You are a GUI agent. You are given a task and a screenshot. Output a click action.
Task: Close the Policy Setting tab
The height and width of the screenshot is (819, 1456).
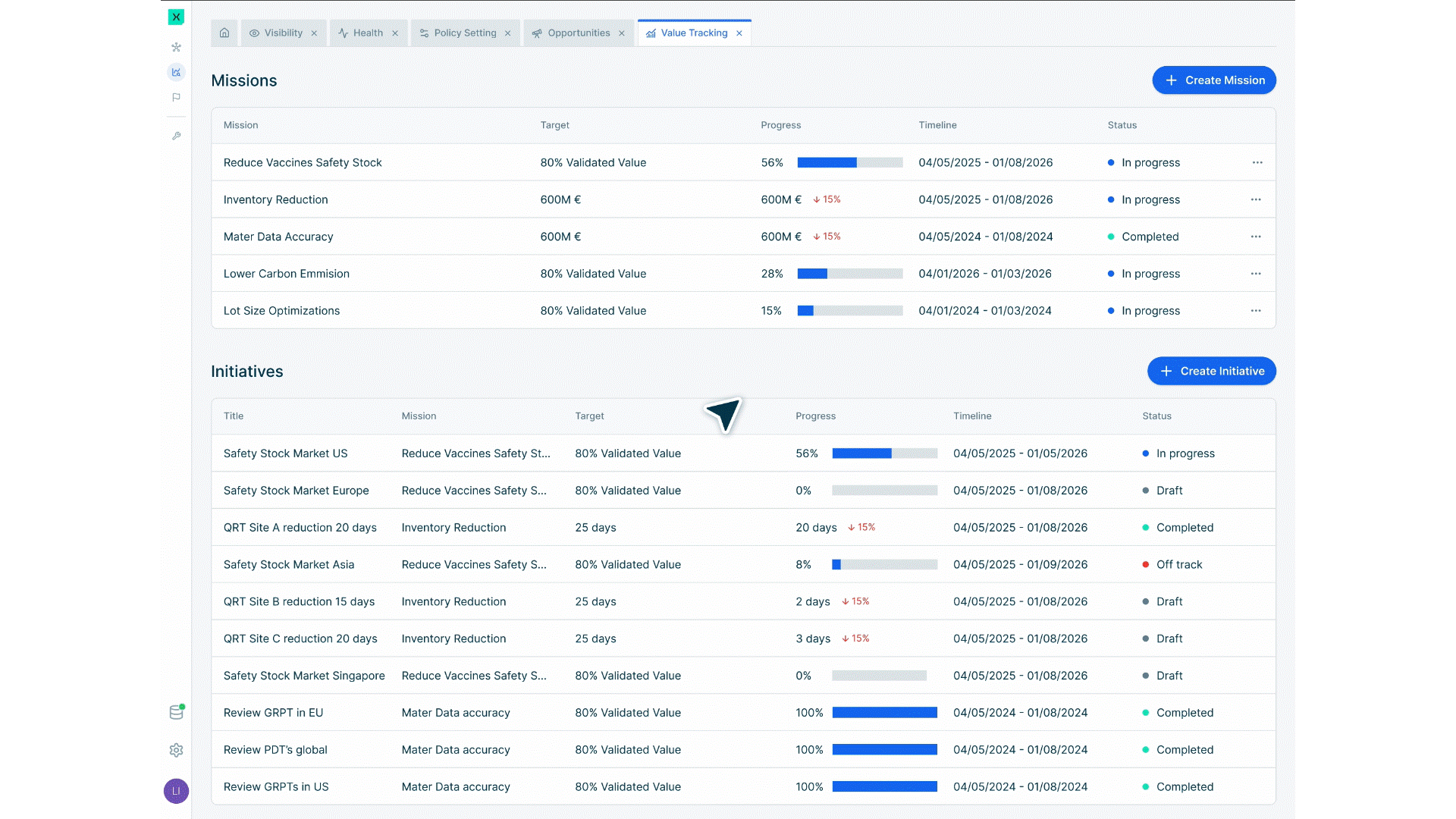(508, 33)
